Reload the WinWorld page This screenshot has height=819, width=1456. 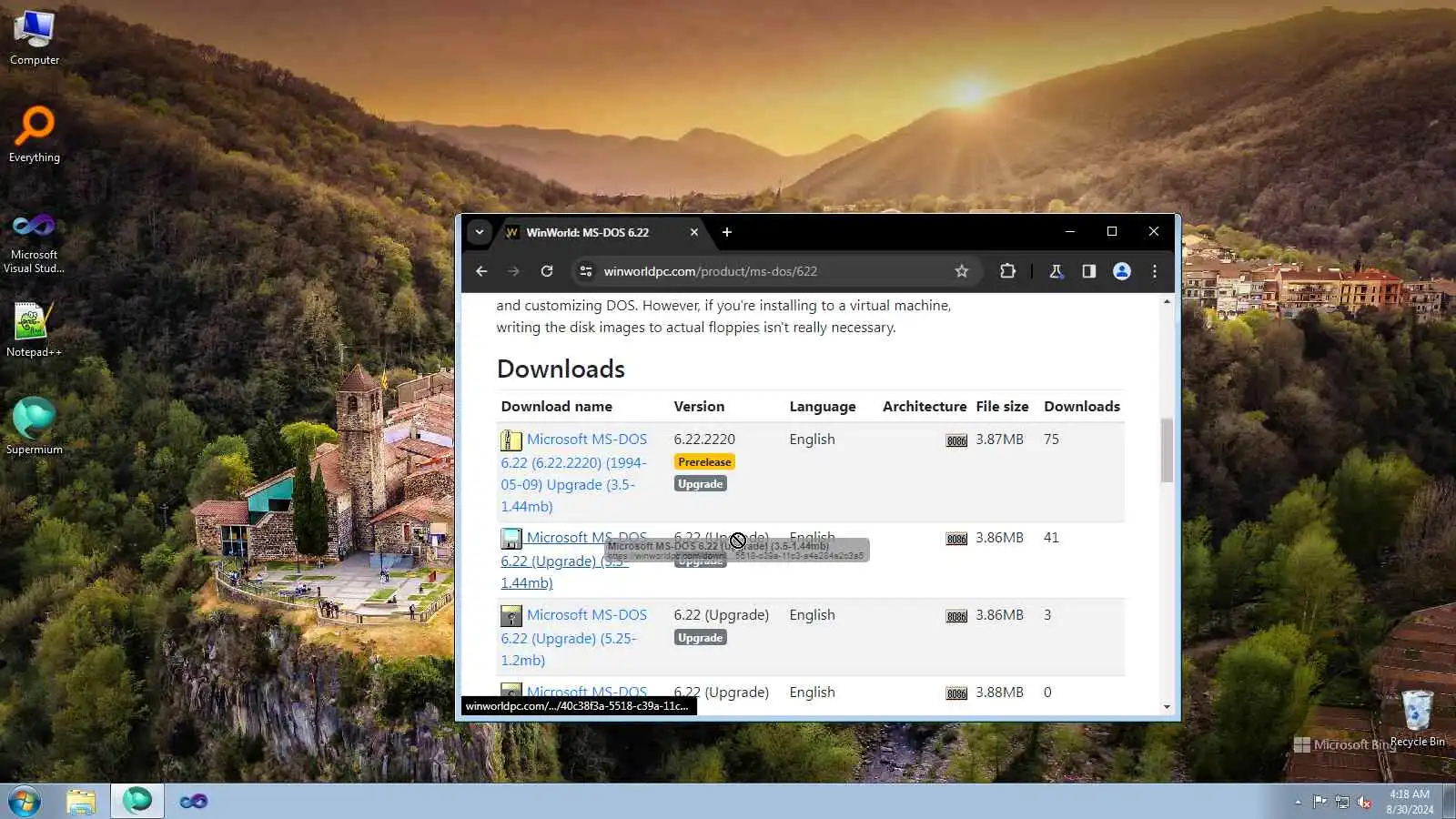pyautogui.click(x=547, y=271)
